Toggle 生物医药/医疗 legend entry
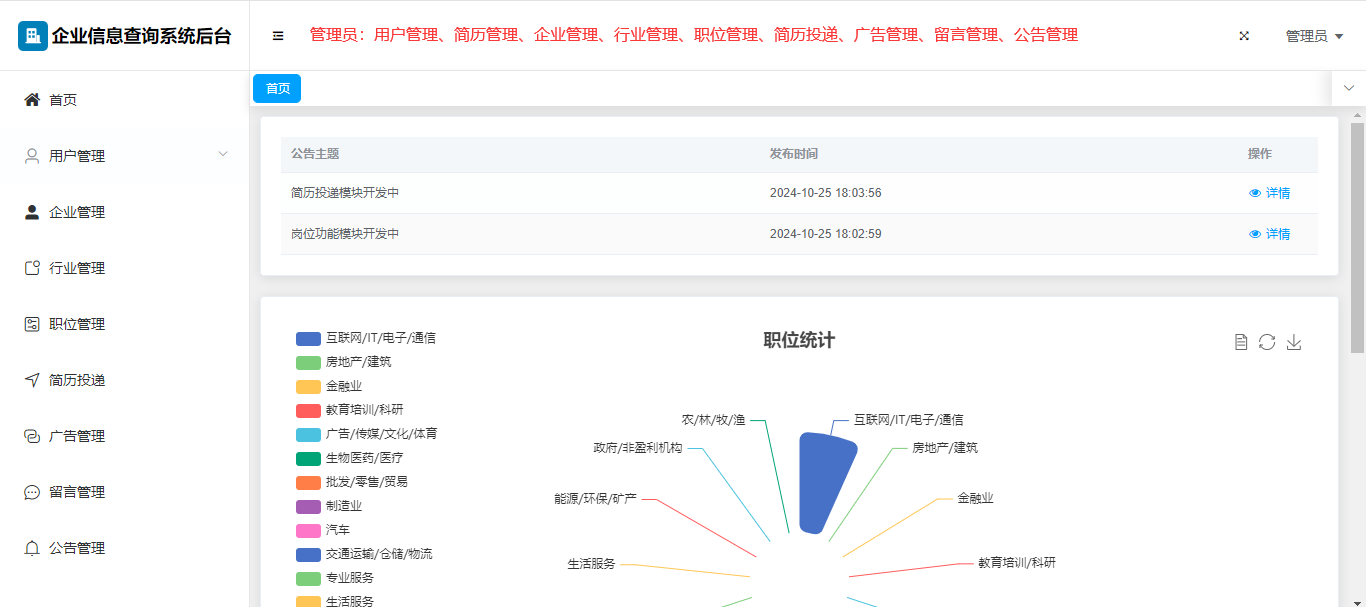The width and height of the screenshot is (1366, 607). point(350,458)
